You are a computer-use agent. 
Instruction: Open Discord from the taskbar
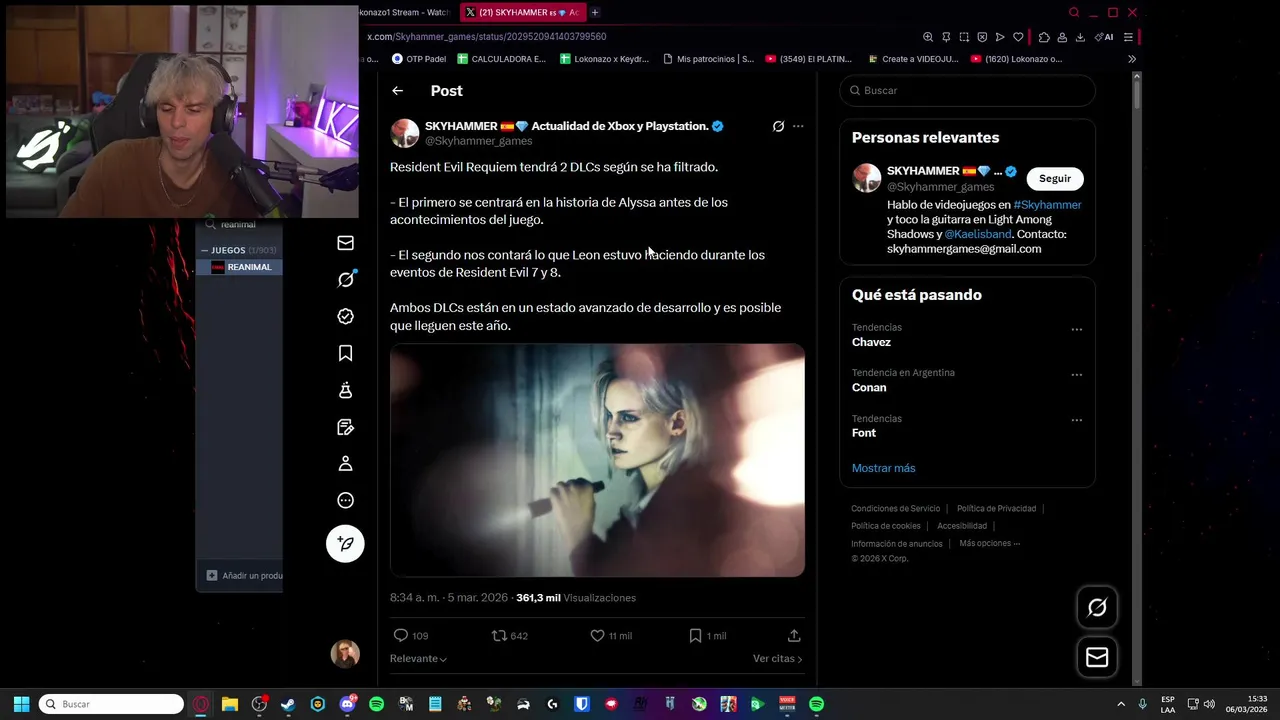click(347, 704)
